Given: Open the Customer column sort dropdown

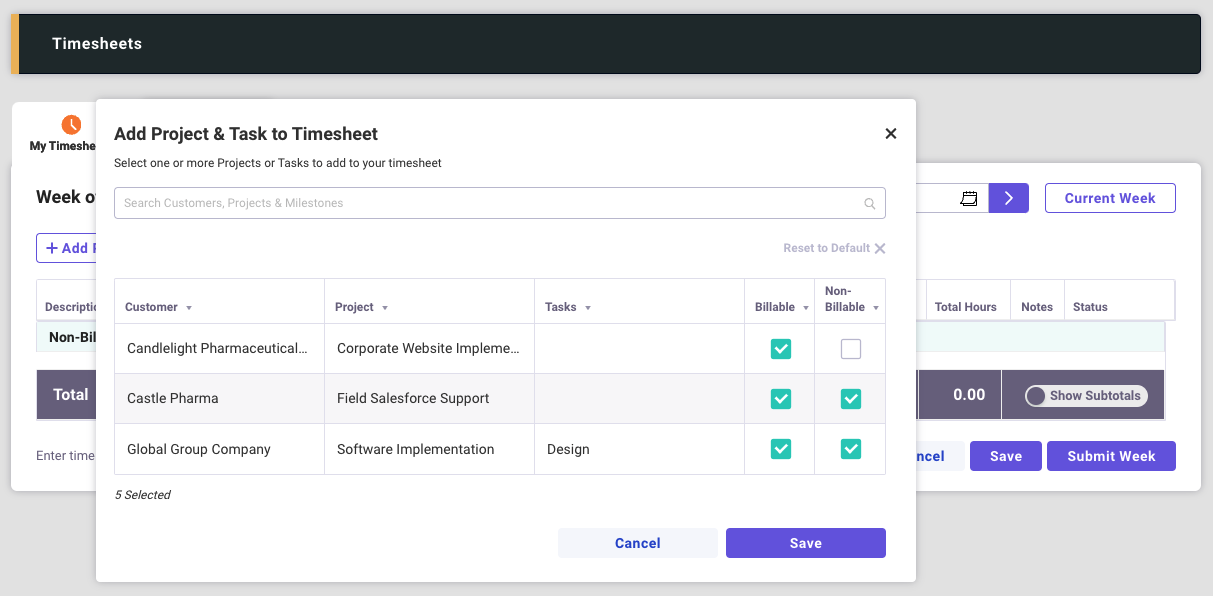Looking at the screenshot, I should point(189,308).
